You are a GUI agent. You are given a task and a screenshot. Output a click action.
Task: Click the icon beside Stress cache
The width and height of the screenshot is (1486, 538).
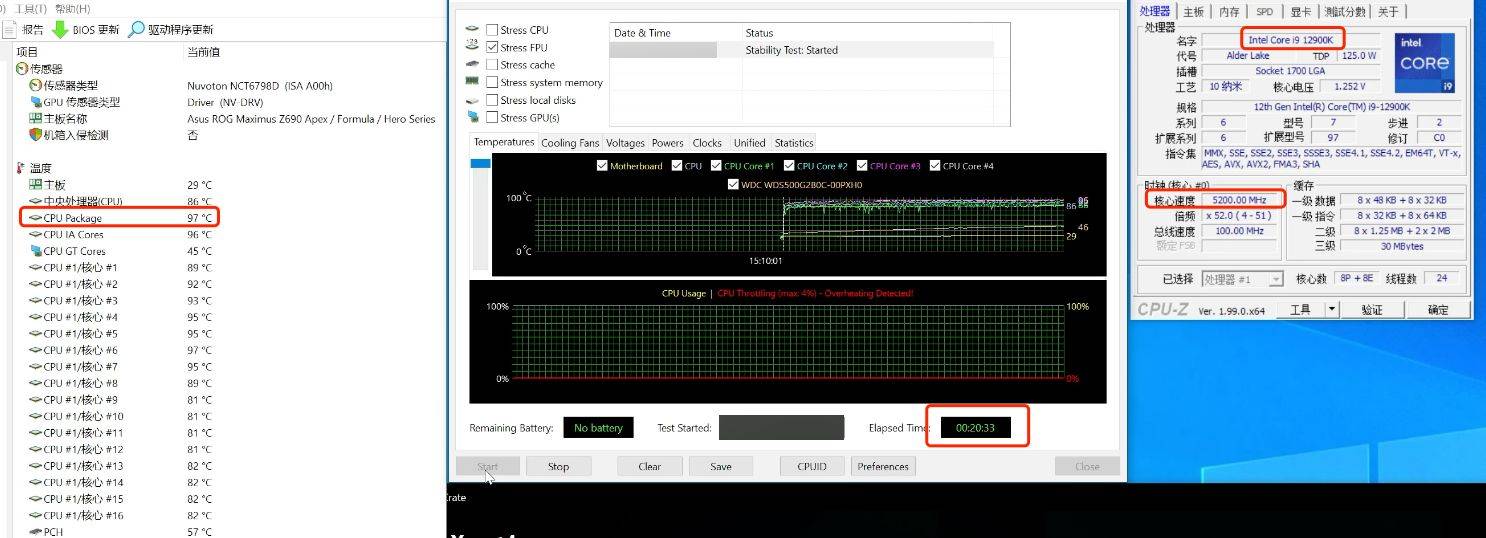473,65
